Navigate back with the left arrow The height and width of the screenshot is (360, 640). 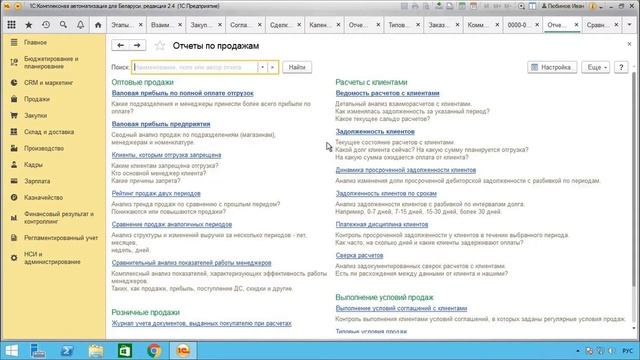click(x=120, y=45)
